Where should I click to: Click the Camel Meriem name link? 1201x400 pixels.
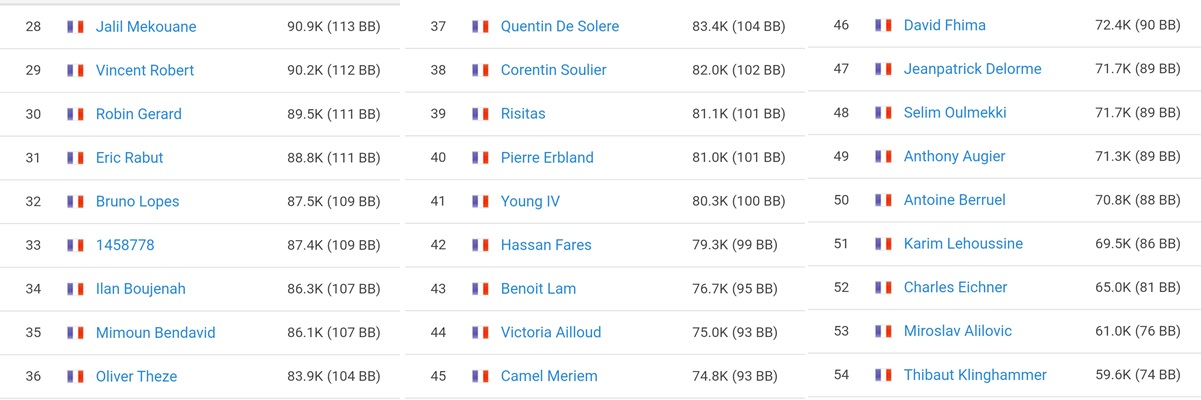549,376
